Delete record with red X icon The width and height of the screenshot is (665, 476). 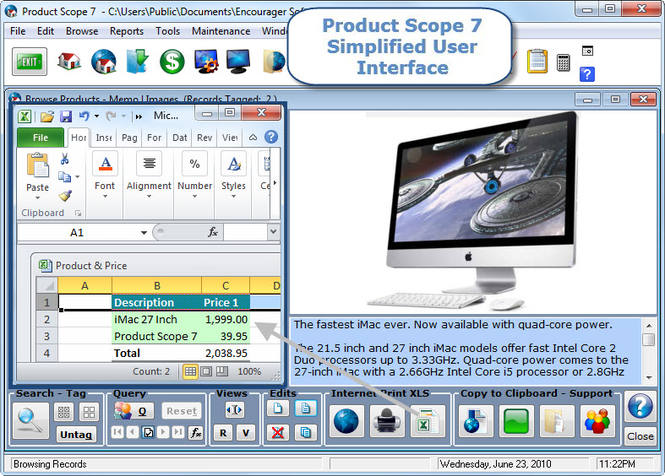tap(278, 433)
